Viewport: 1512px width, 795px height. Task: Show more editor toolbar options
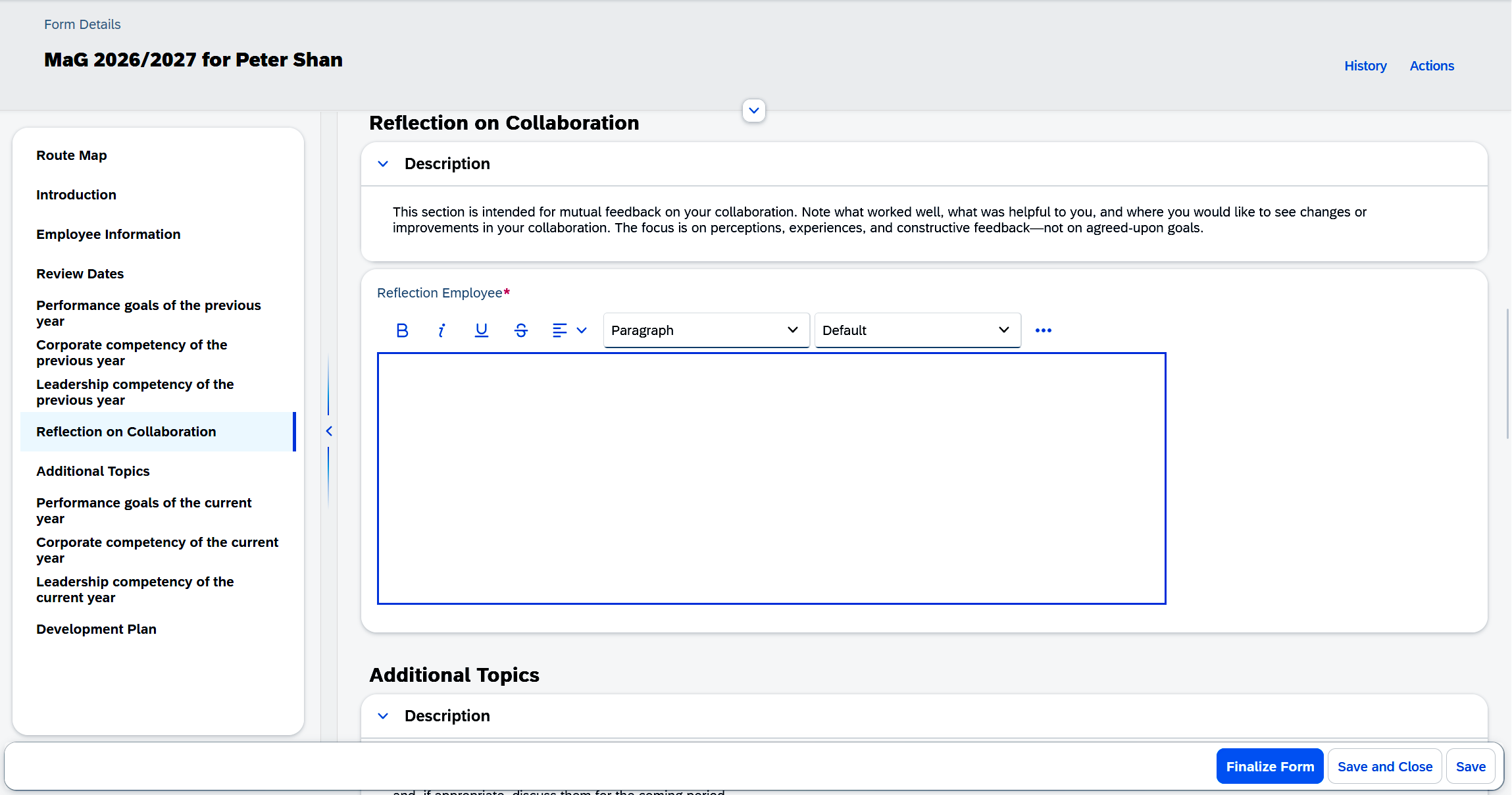pos(1043,330)
